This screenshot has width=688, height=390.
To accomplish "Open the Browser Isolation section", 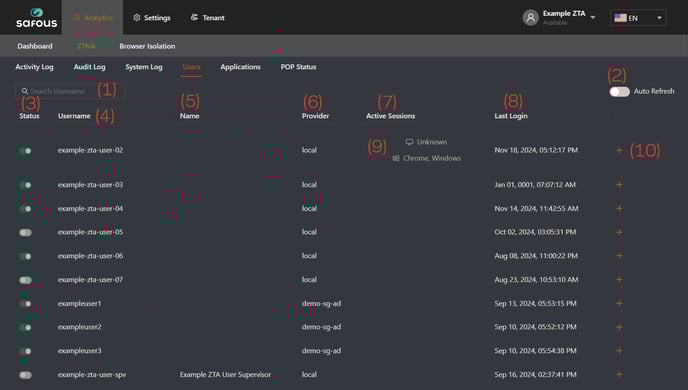I will (x=147, y=46).
